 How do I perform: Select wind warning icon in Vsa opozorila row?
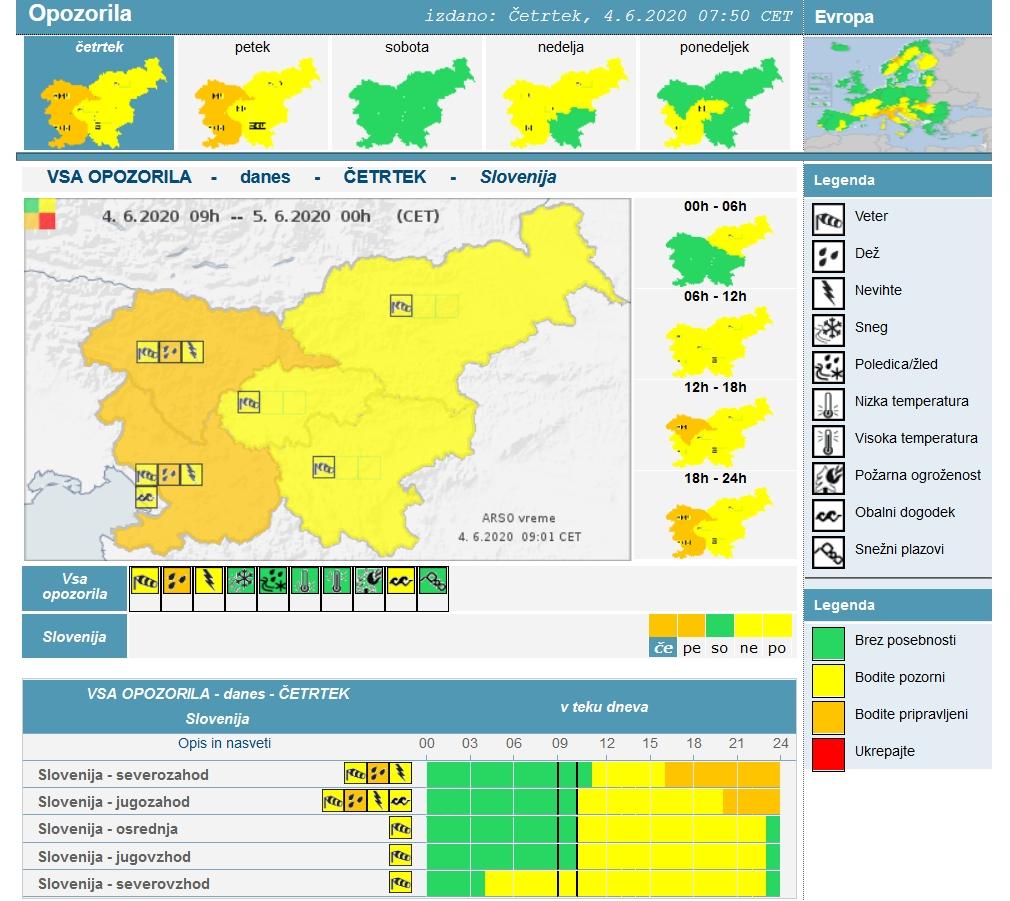click(146, 580)
